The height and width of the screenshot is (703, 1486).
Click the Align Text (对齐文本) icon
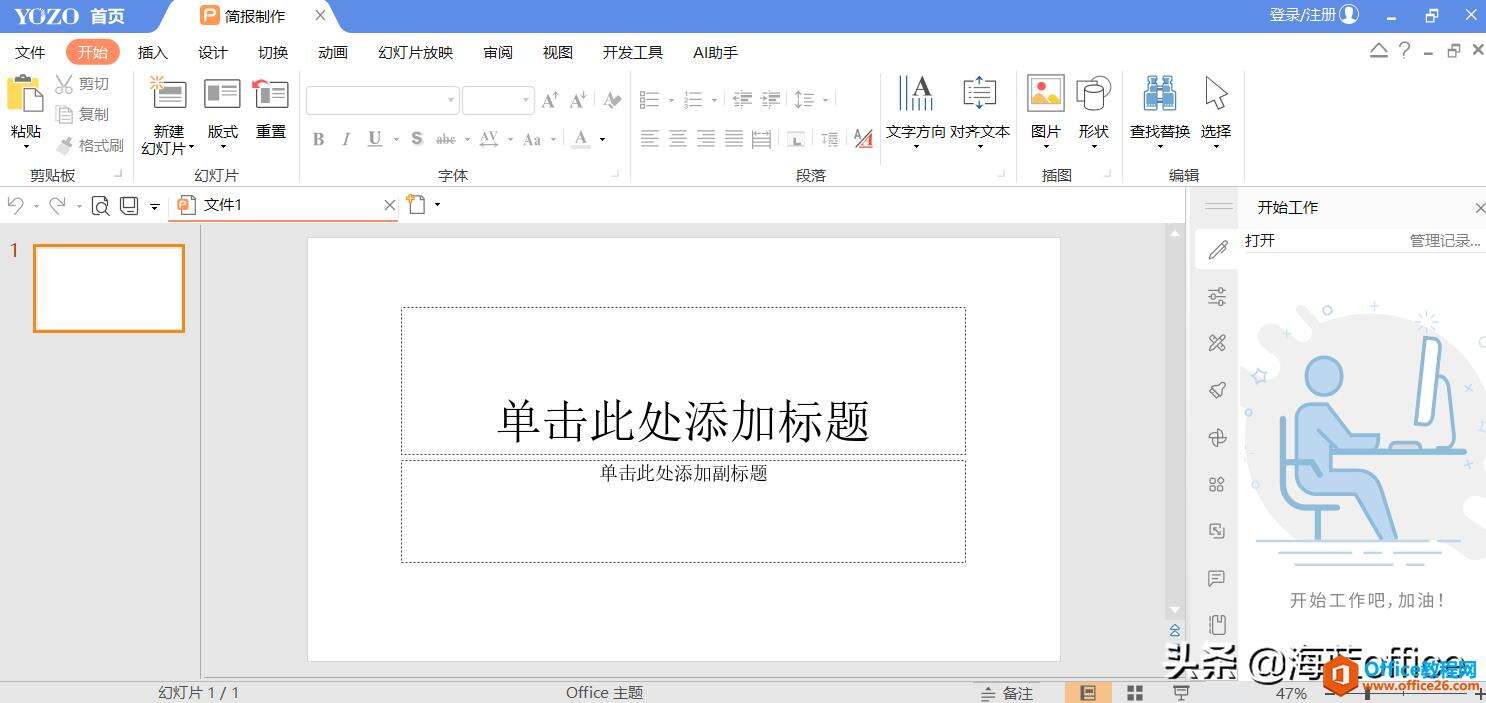[979, 93]
